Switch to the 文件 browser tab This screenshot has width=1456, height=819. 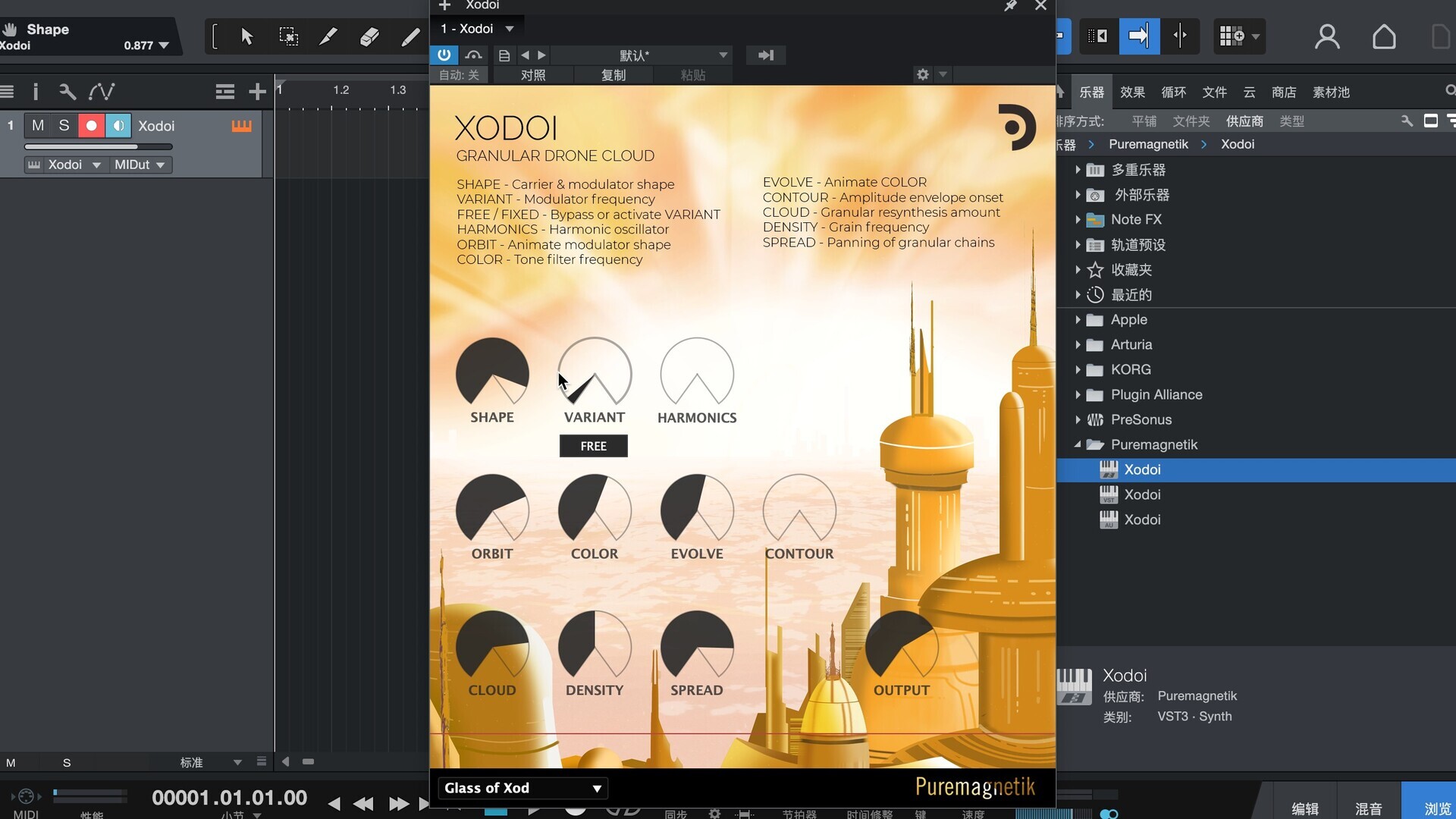1214,92
